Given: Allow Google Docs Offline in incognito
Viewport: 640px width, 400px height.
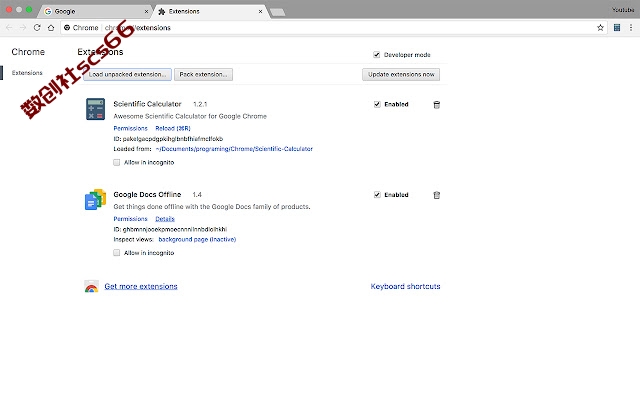Looking at the screenshot, I should (x=117, y=253).
